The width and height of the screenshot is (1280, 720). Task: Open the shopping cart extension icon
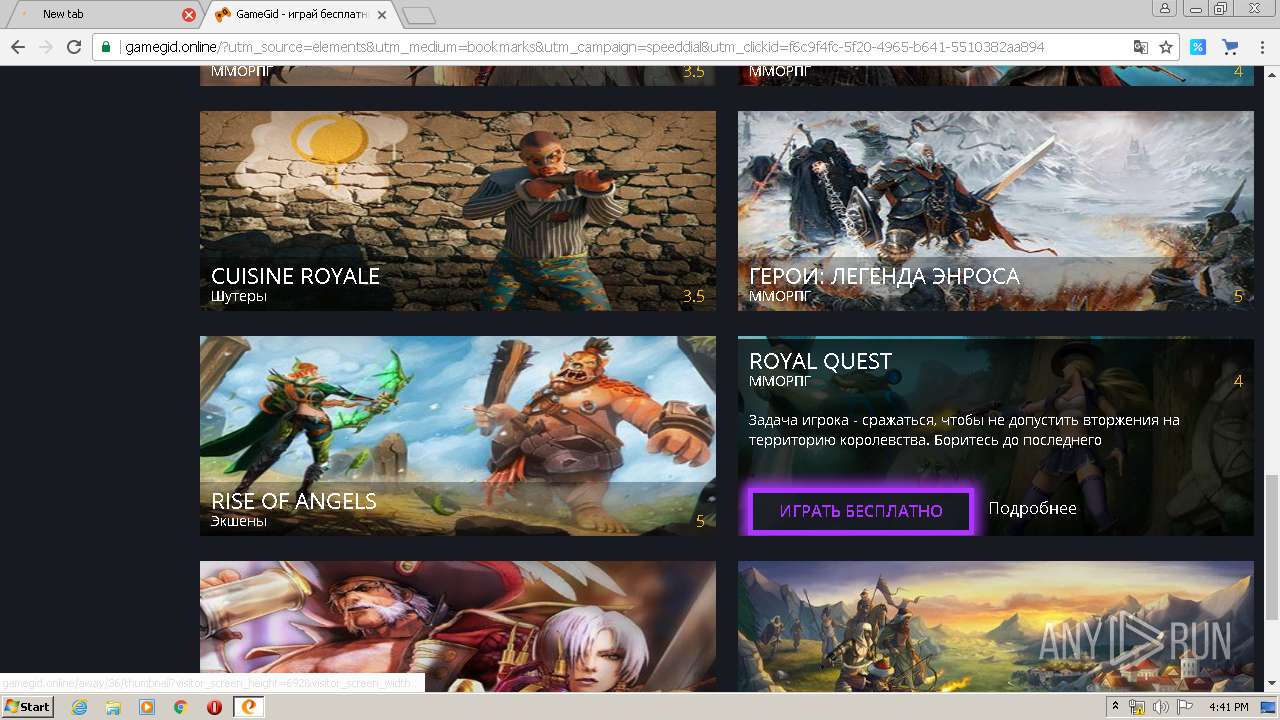click(x=1229, y=47)
